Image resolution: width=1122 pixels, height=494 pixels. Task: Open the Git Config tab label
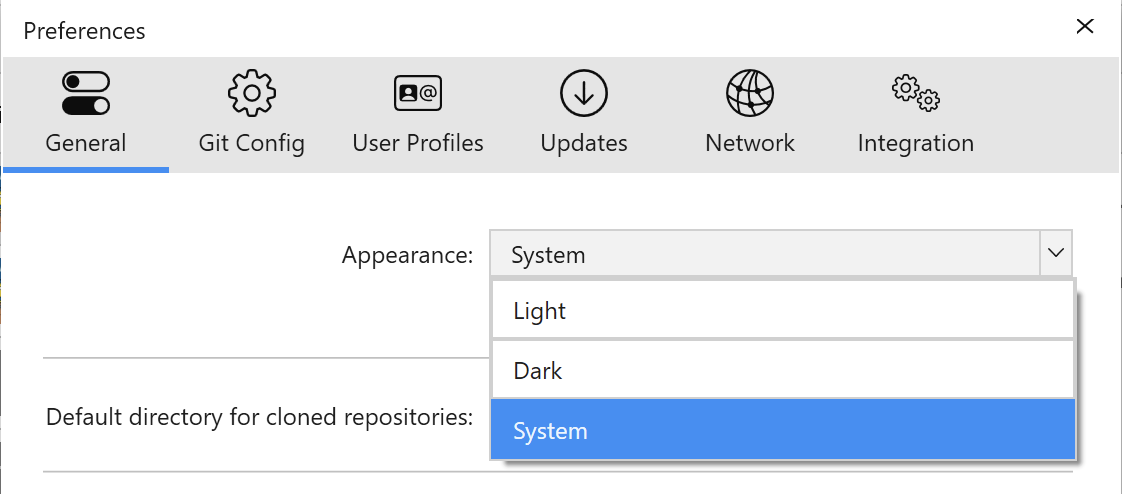pos(251,143)
